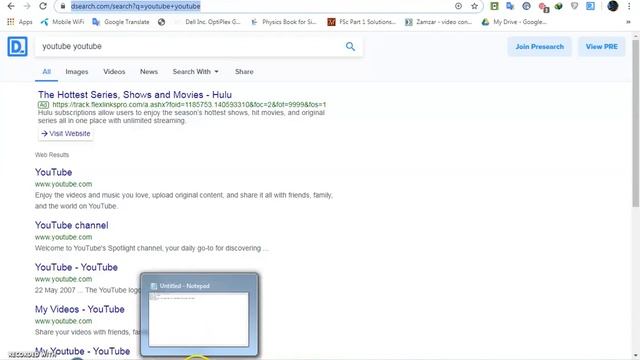Screen dimensions: 640x360
Task: Open Chrome three-dot menu
Action: [x=629, y=6]
